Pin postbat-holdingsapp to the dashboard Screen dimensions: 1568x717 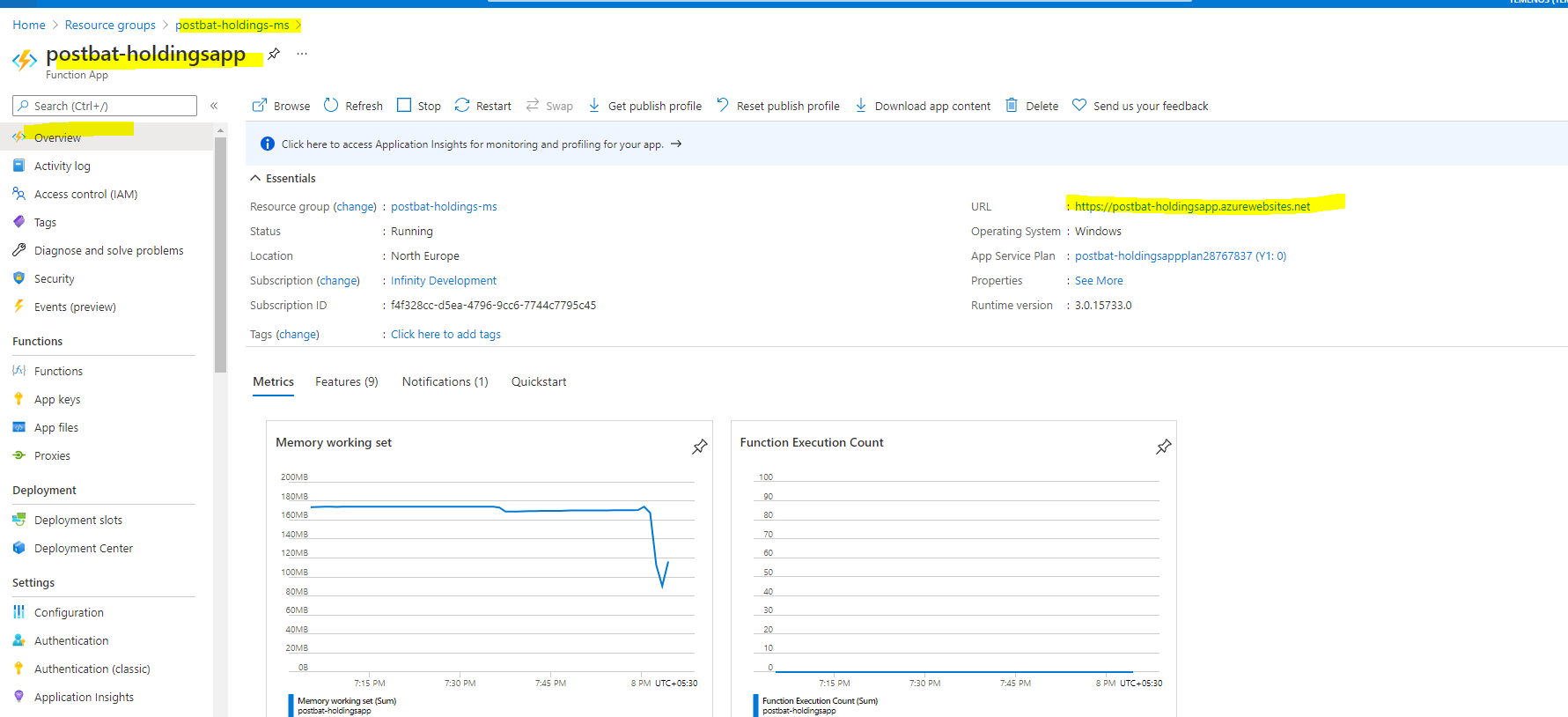pyautogui.click(x=275, y=54)
